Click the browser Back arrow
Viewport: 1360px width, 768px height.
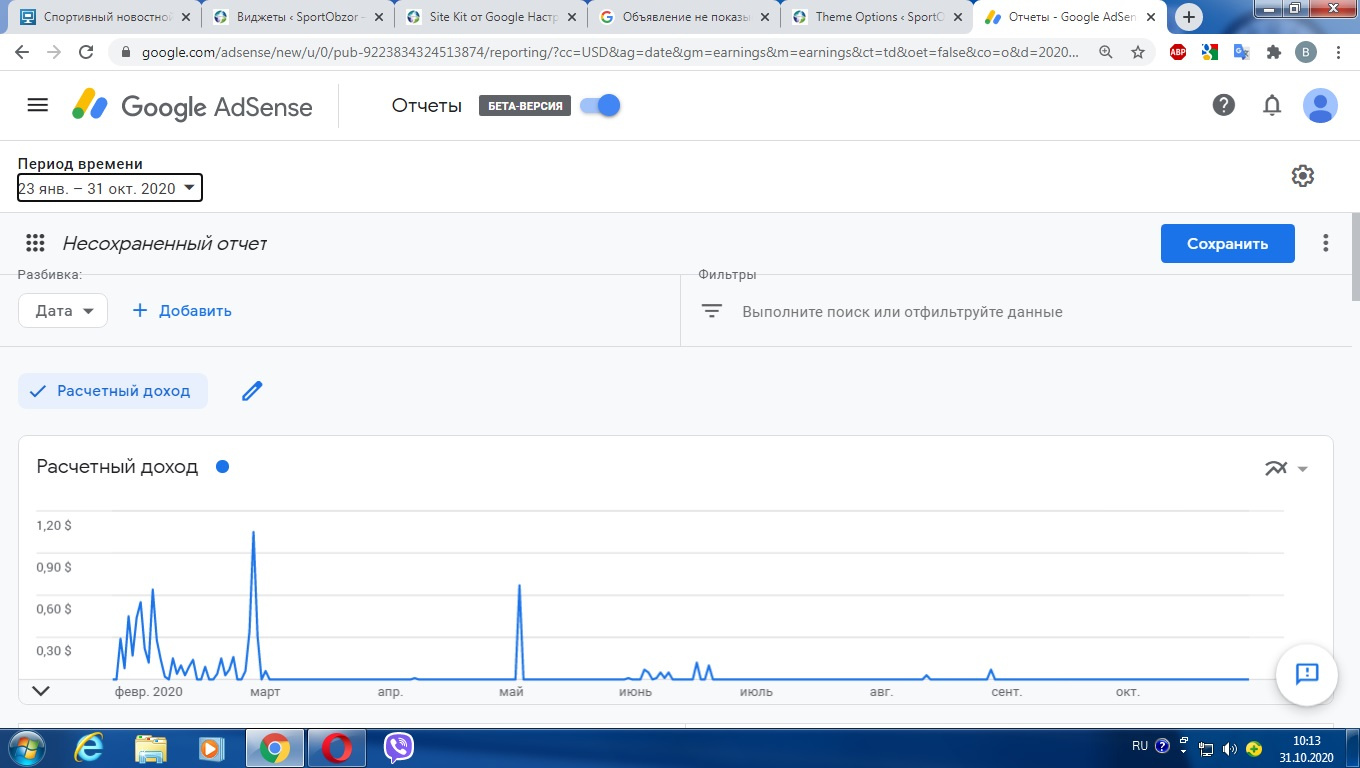point(22,53)
